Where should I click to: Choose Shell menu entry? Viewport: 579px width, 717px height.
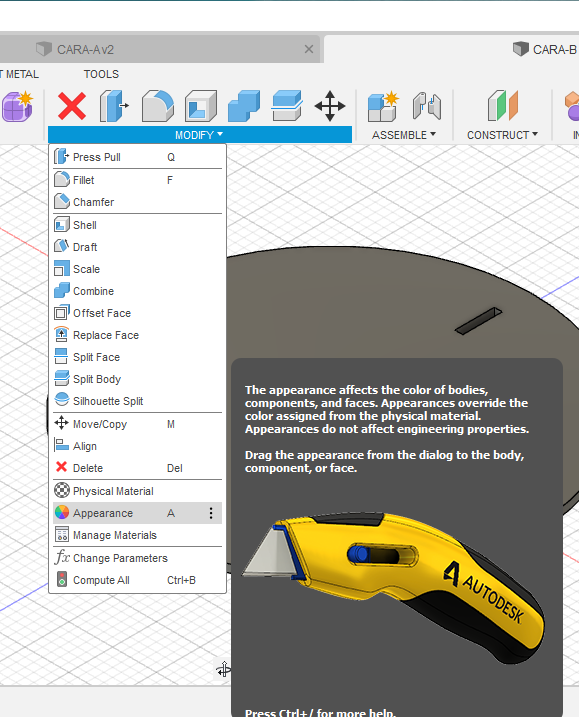coord(137,225)
